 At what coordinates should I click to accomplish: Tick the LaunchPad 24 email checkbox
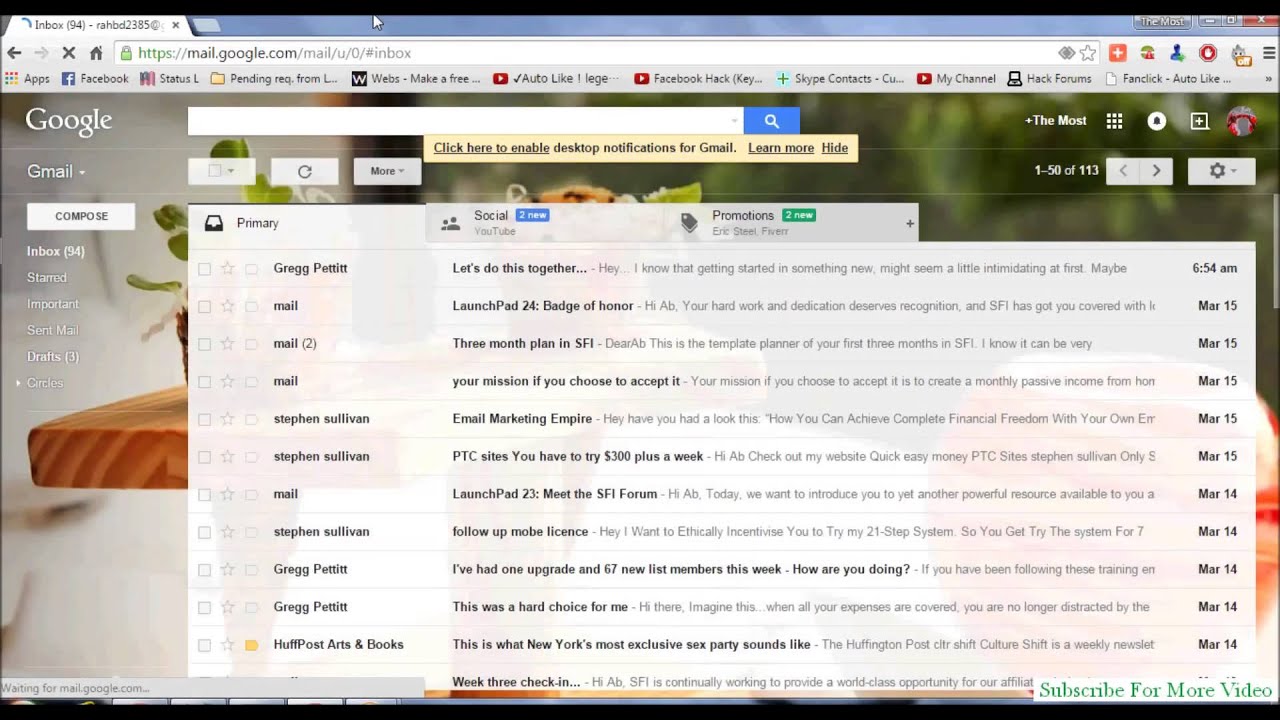click(204, 306)
